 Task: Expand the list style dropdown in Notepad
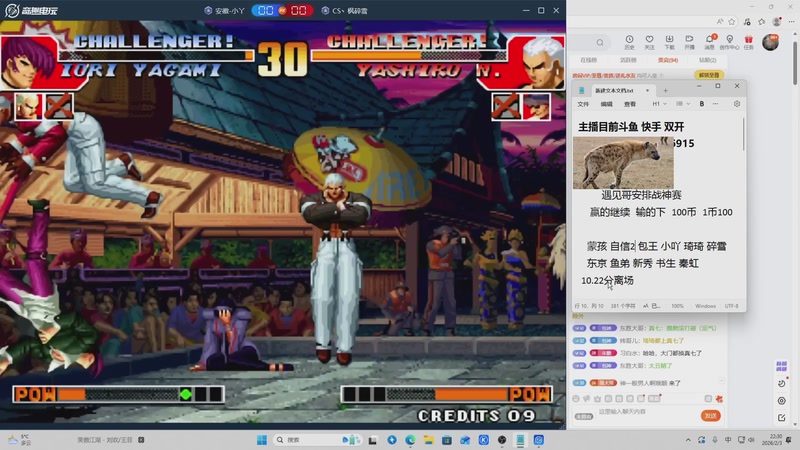pyautogui.click(x=683, y=104)
